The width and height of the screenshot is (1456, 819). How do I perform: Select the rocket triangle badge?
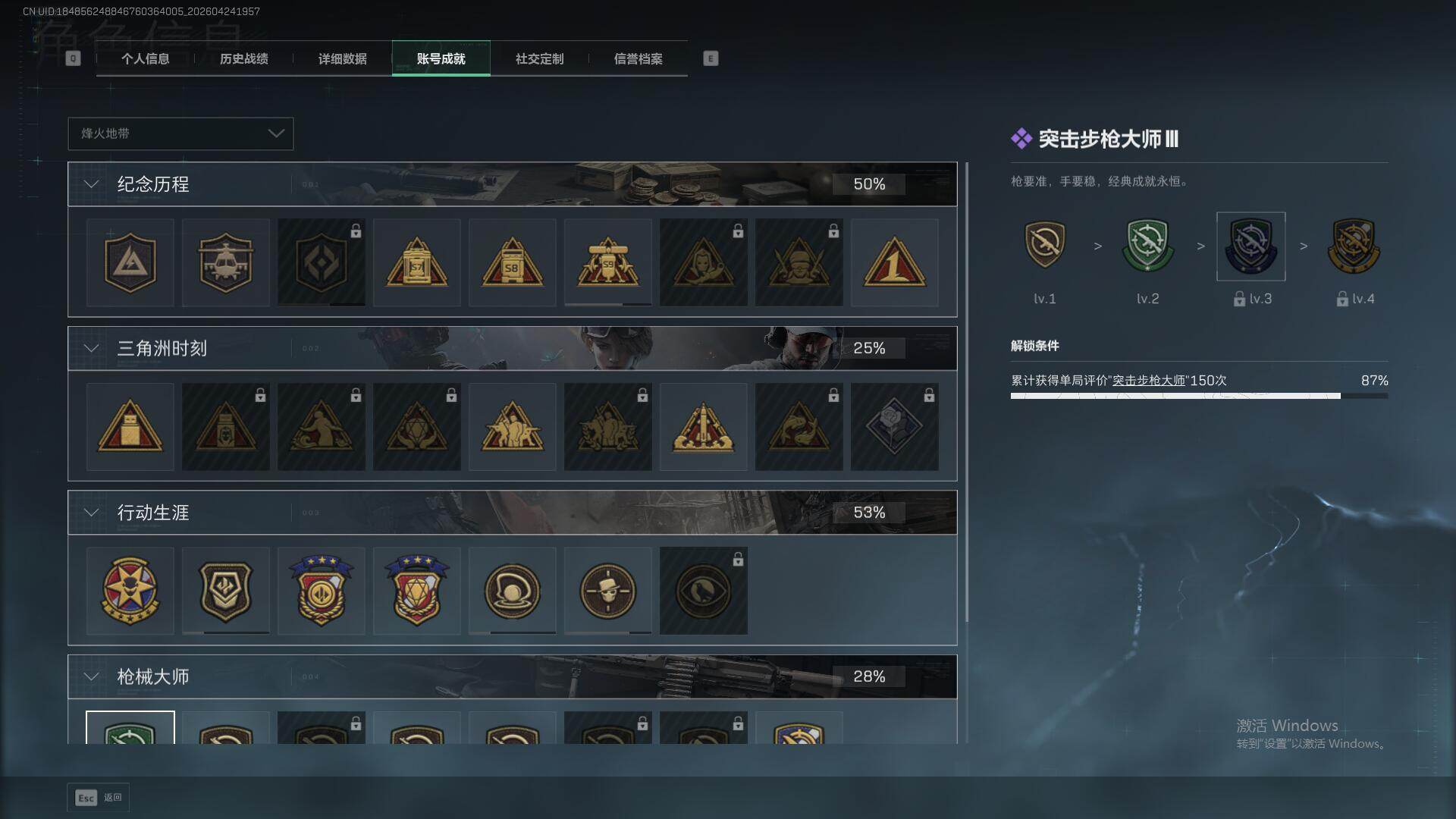703,427
